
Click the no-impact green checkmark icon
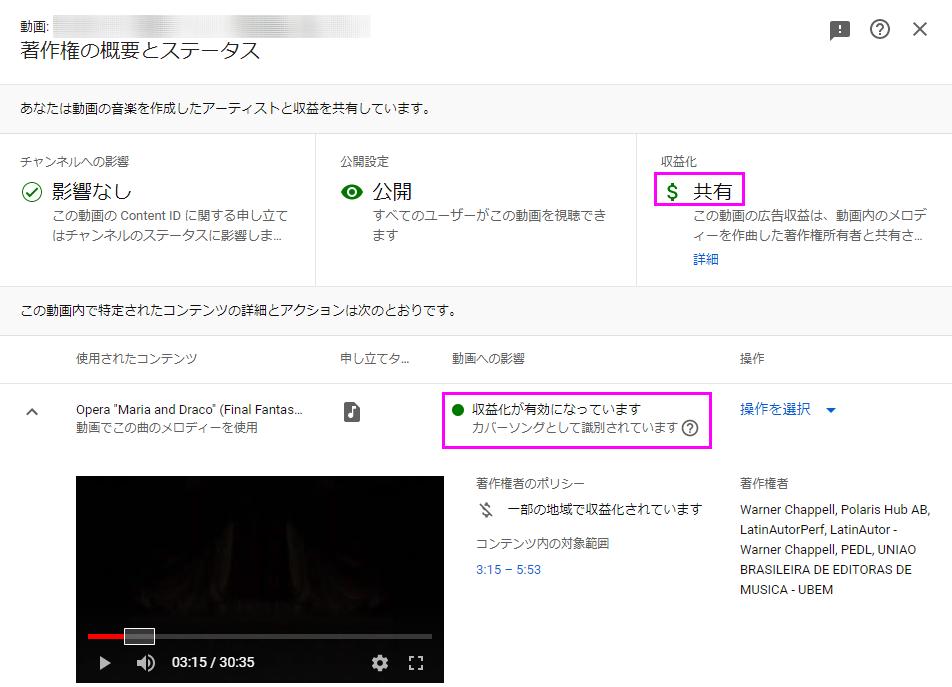click(32, 191)
